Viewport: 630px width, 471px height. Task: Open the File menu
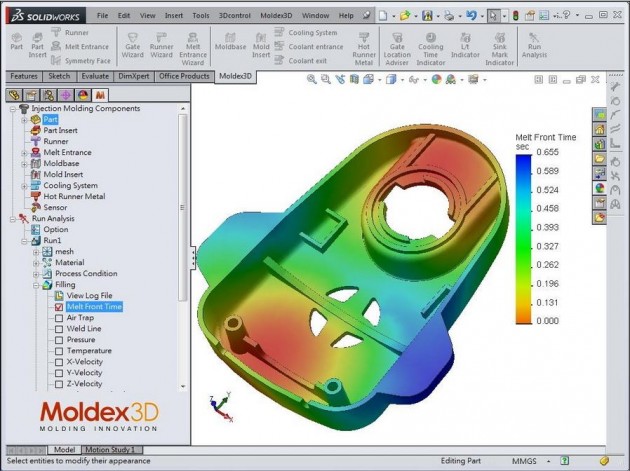click(x=102, y=16)
